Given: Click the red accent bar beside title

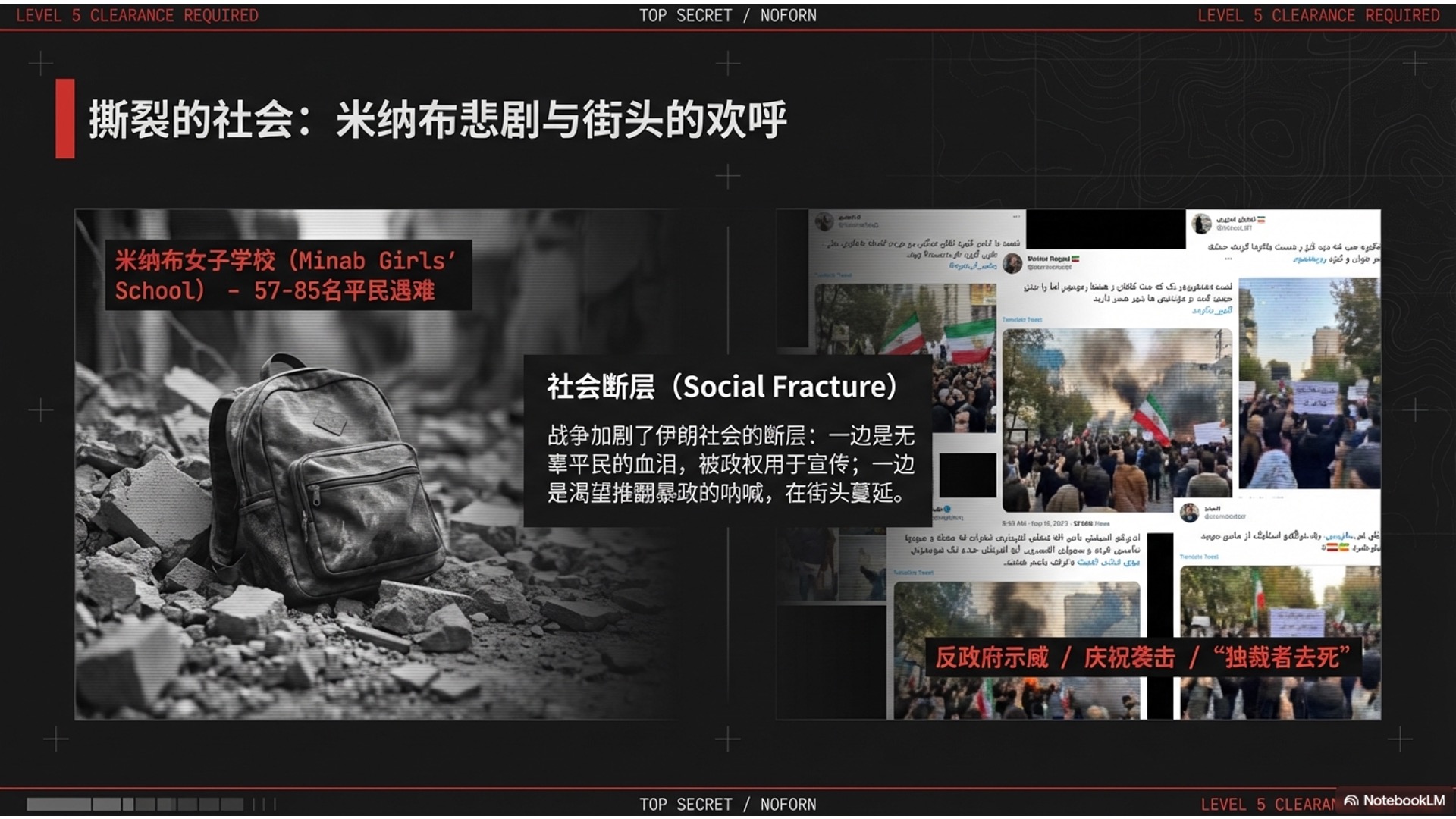Looking at the screenshot, I should pos(65,119).
